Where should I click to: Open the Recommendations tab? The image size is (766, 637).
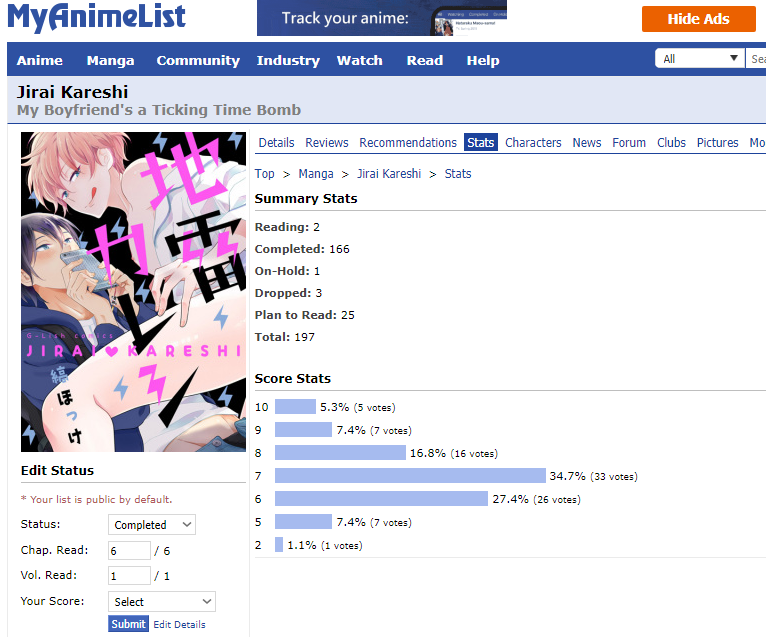tap(408, 143)
